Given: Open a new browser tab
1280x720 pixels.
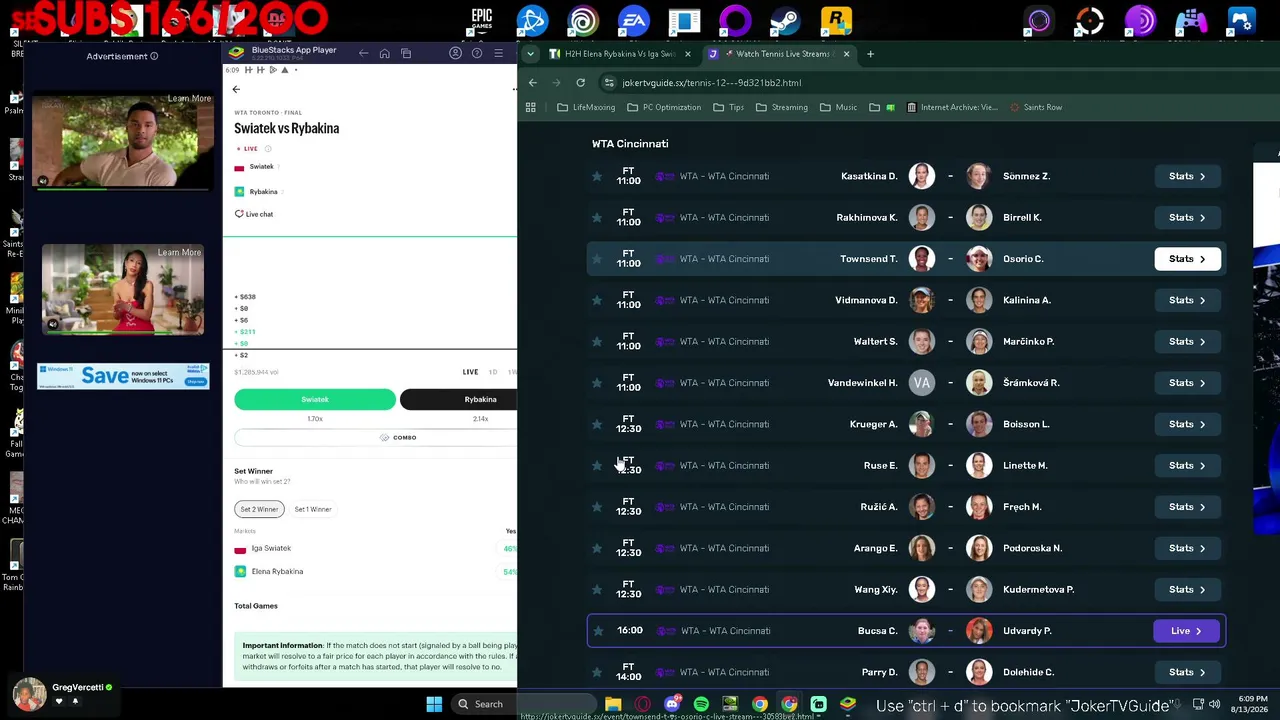Looking at the screenshot, I should pyautogui.click(x=870, y=54).
